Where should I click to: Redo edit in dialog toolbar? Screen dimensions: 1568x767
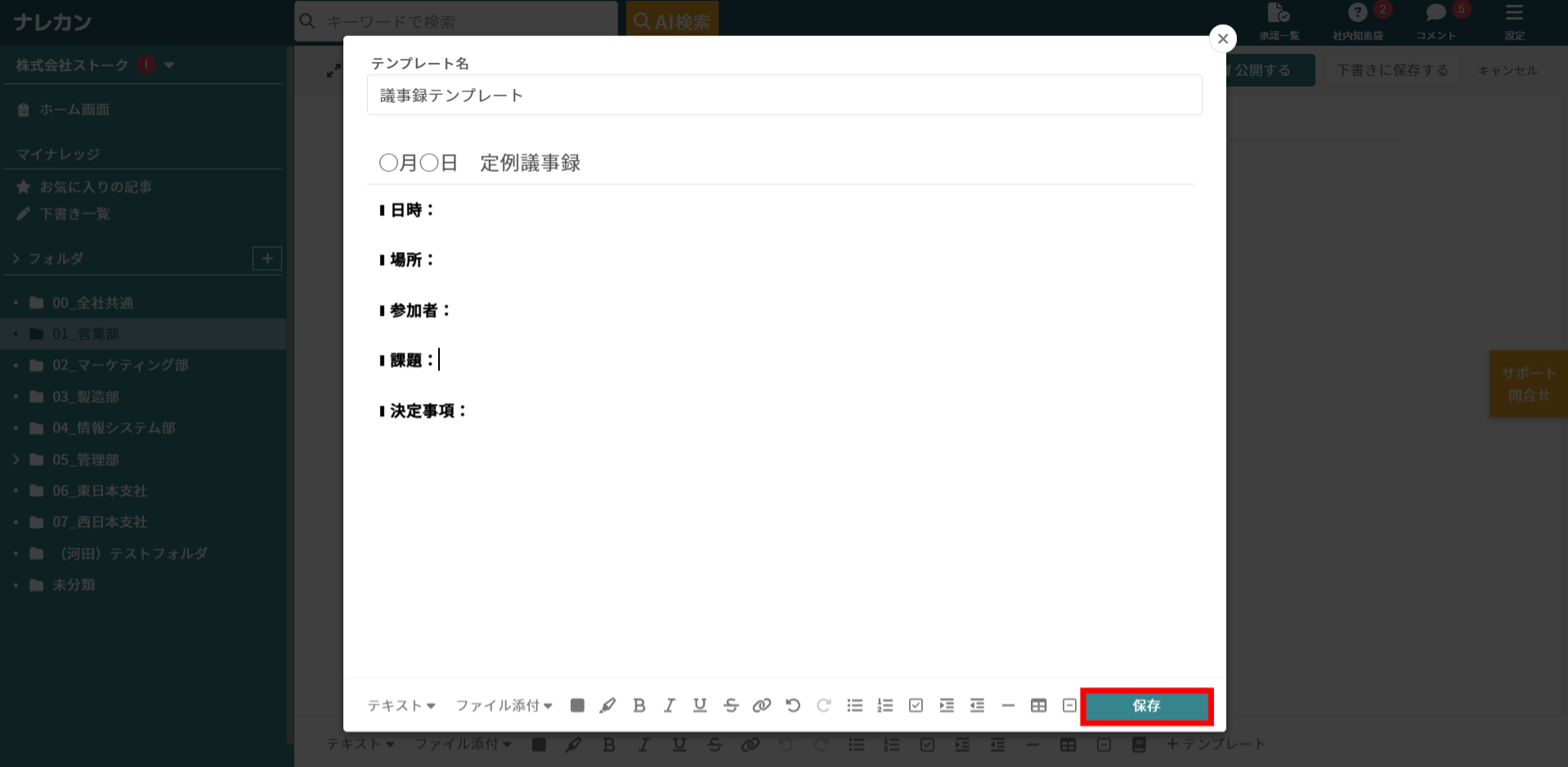point(823,705)
